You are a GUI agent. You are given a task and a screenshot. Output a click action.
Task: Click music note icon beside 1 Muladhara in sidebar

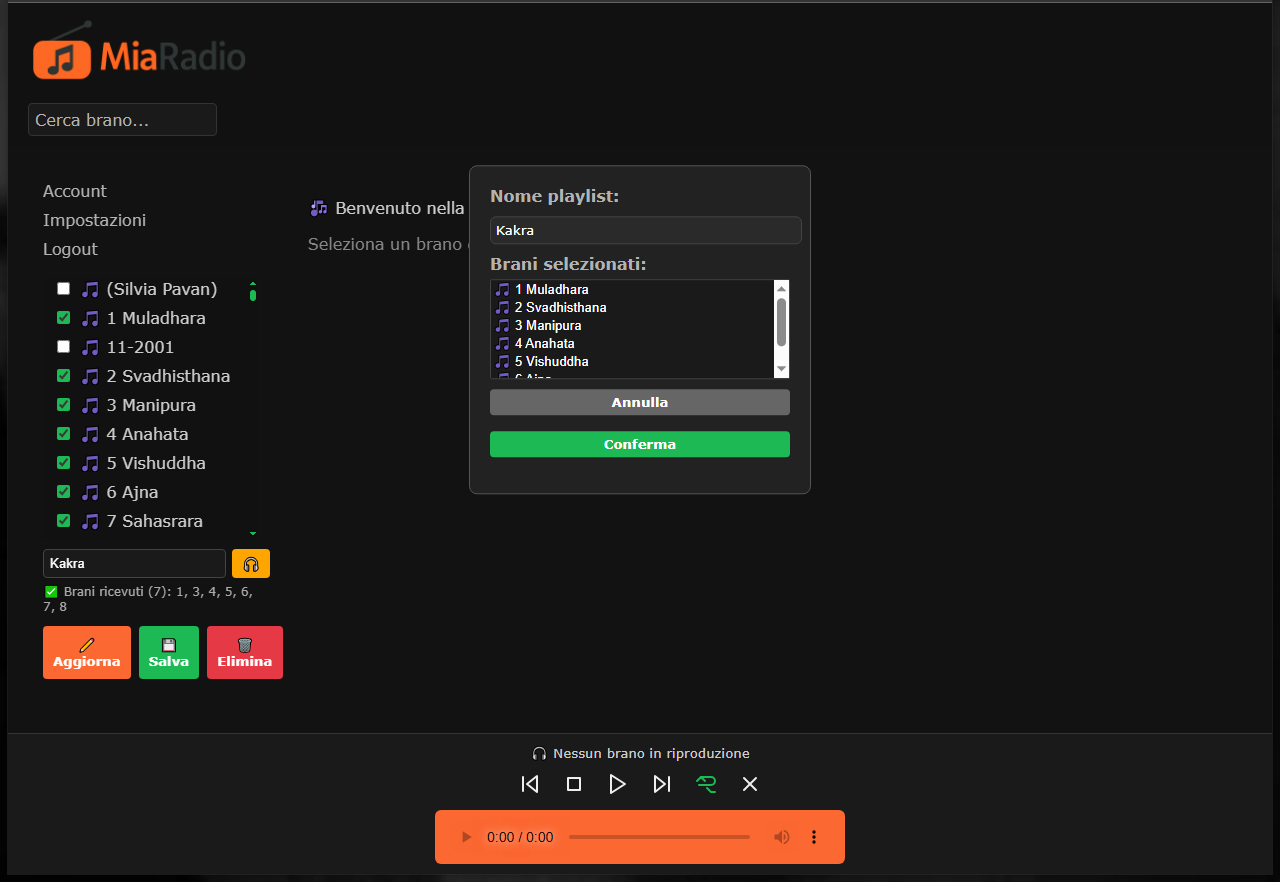coord(91,318)
